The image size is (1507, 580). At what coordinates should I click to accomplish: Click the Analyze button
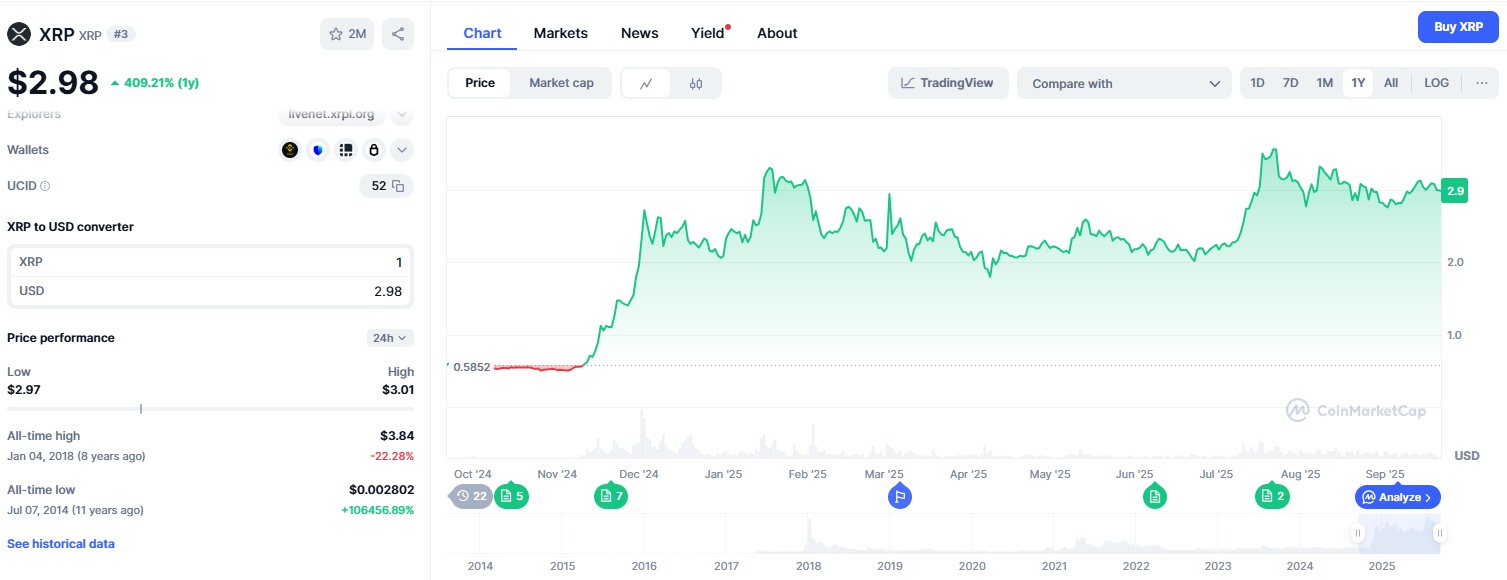pos(1398,497)
